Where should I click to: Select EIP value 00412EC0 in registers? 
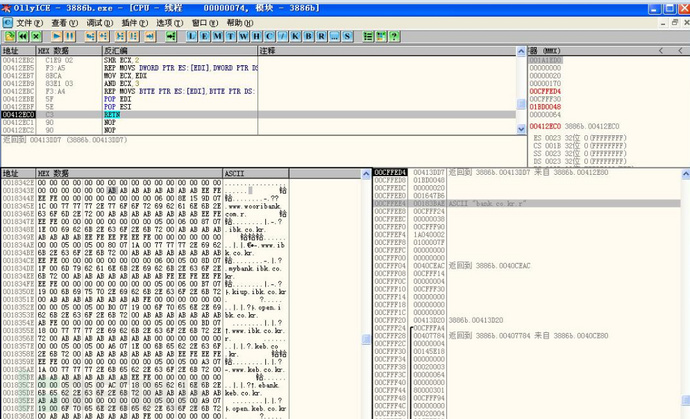point(545,126)
